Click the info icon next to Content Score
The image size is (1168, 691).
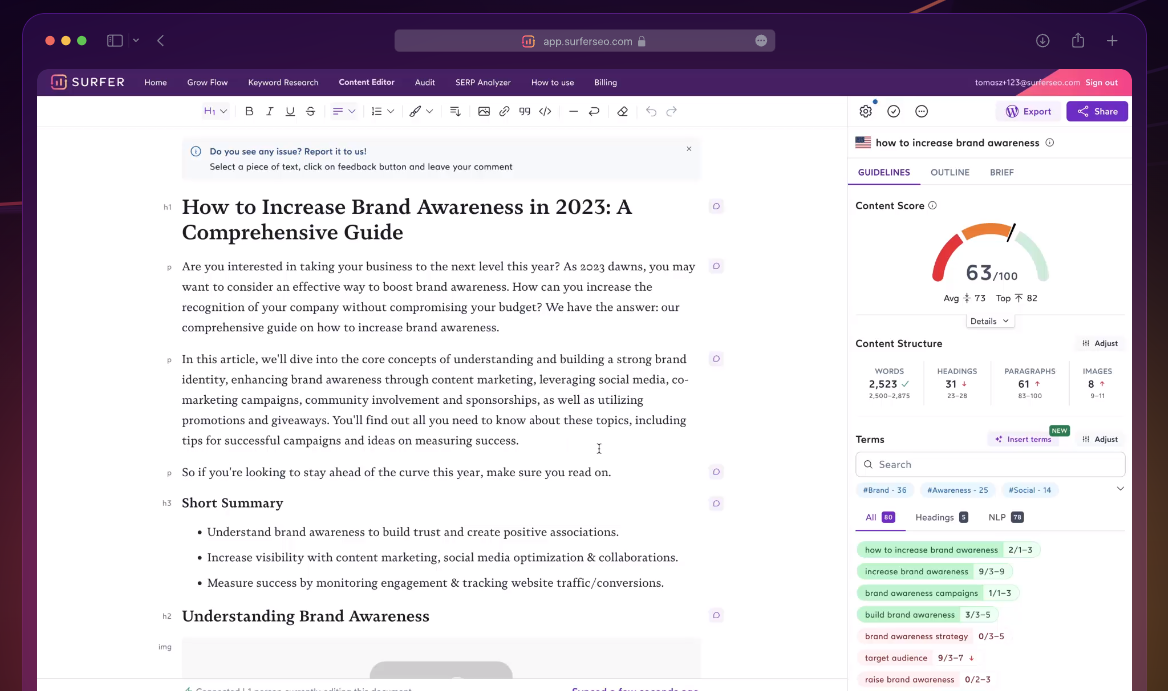pyautogui.click(x=933, y=206)
